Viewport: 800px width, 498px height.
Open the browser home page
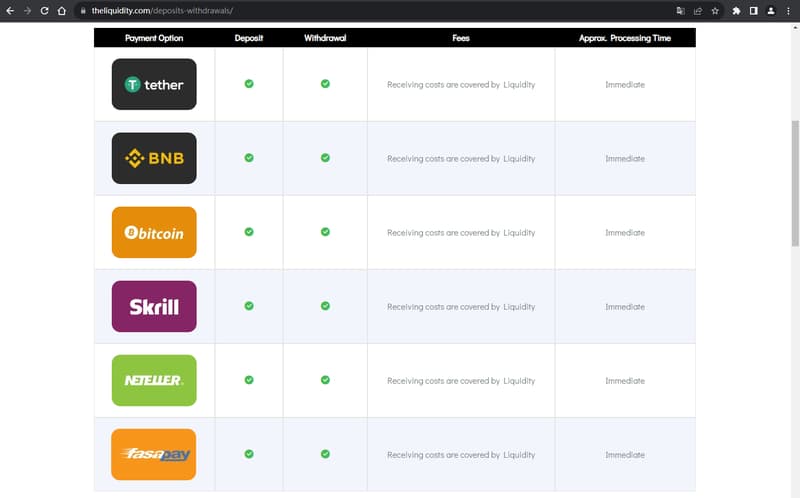click(62, 11)
